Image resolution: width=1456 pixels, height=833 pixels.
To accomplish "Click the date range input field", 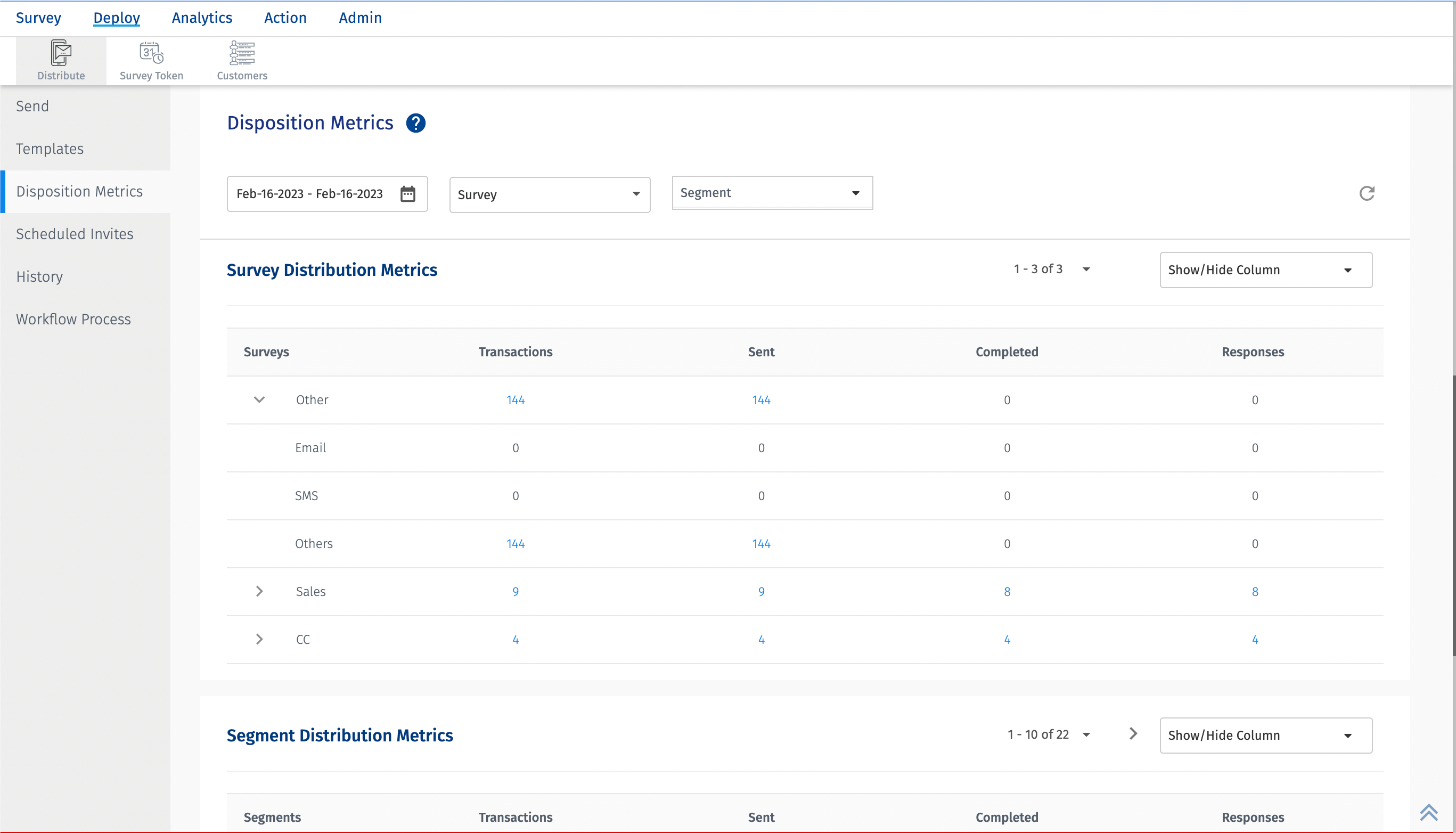I will (309, 194).
